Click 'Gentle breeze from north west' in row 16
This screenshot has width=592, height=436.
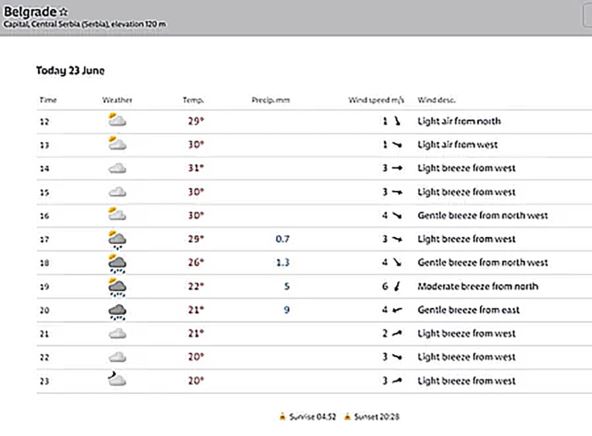coord(483,215)
